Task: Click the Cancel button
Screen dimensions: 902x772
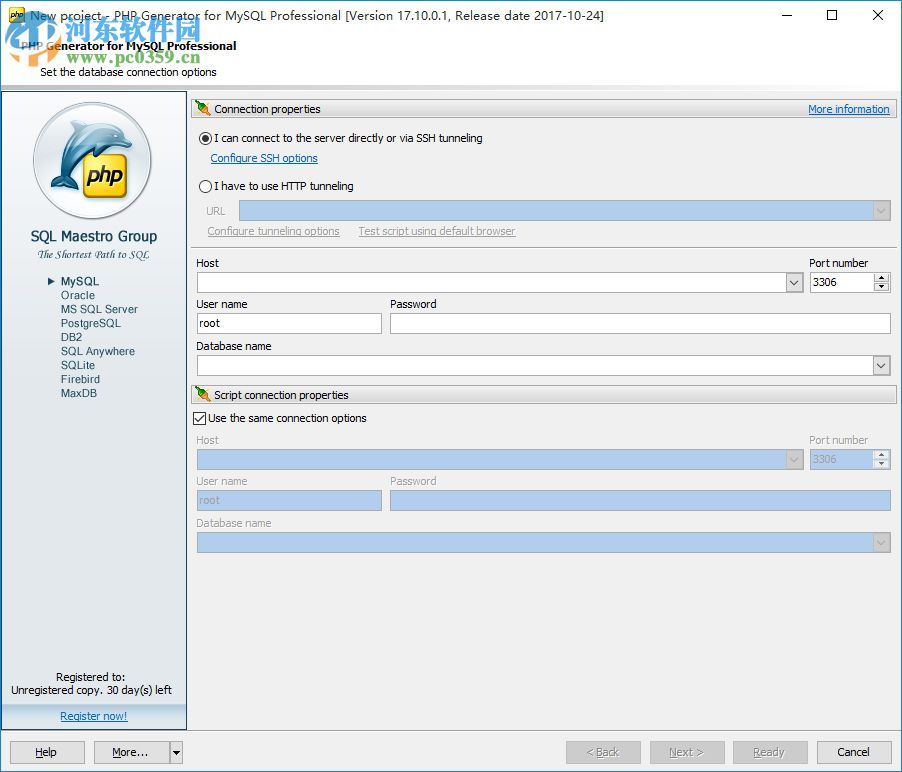Action: click(x=853, y=752)
